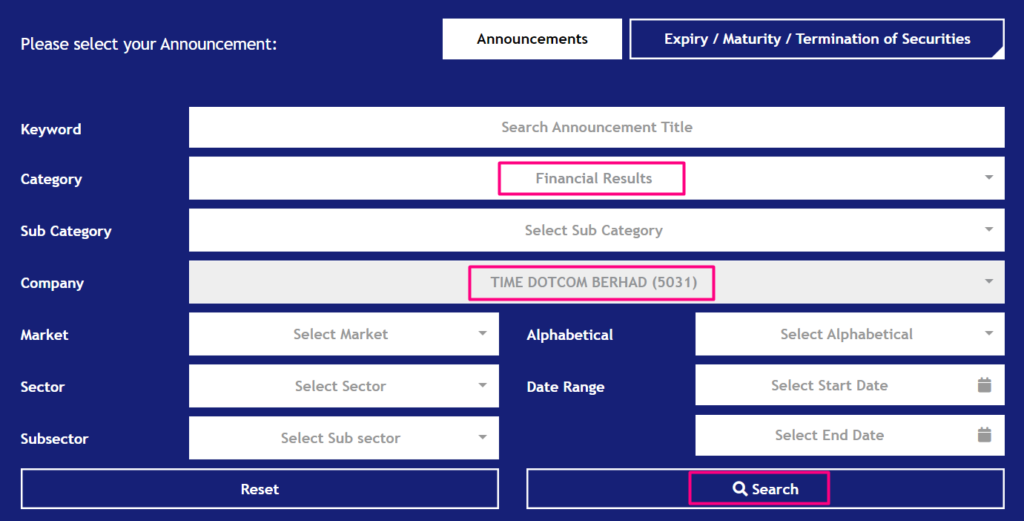
Task: Click the TIME DOTCOM BERHAD company field
Action: click(597, 282)
